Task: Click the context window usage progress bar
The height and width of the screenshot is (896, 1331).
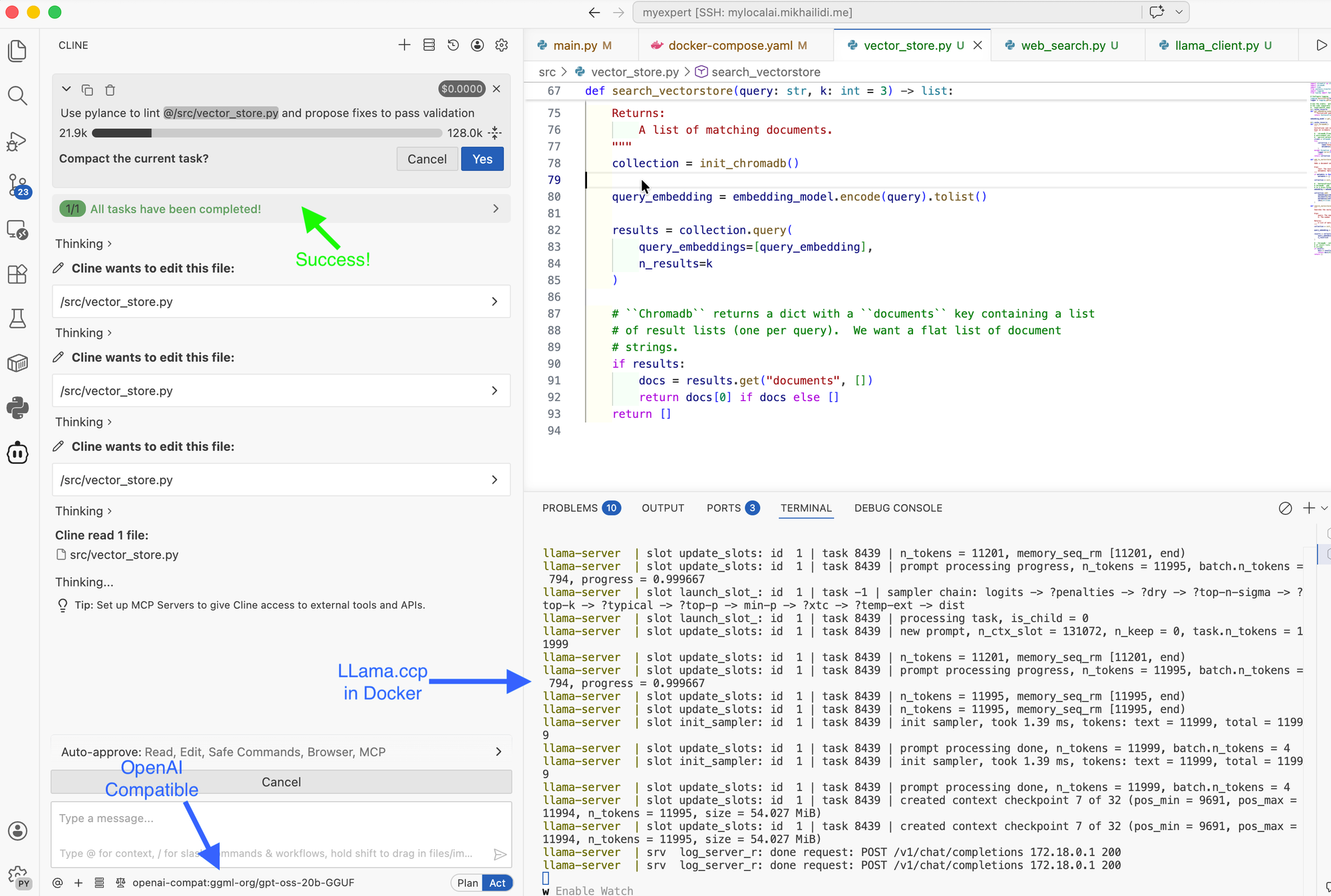Action: [267, 133]
